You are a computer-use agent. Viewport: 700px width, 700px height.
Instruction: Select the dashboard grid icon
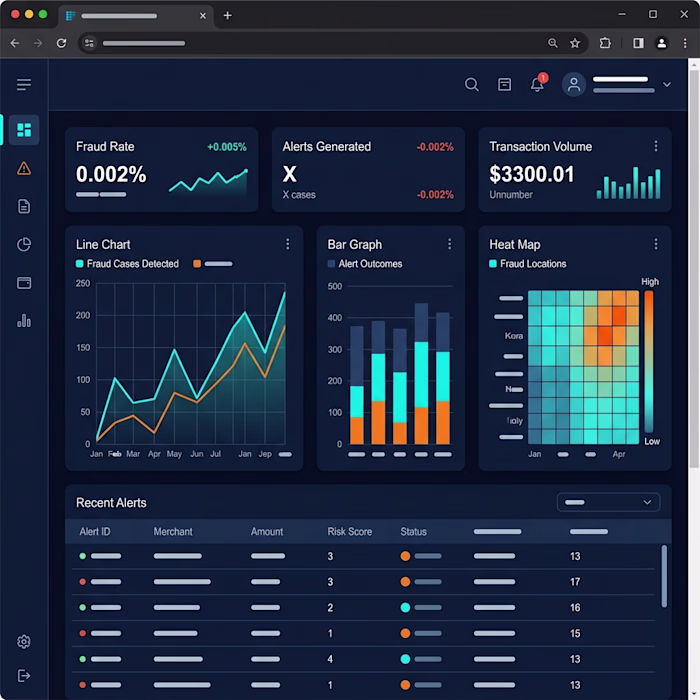point(24,130)
